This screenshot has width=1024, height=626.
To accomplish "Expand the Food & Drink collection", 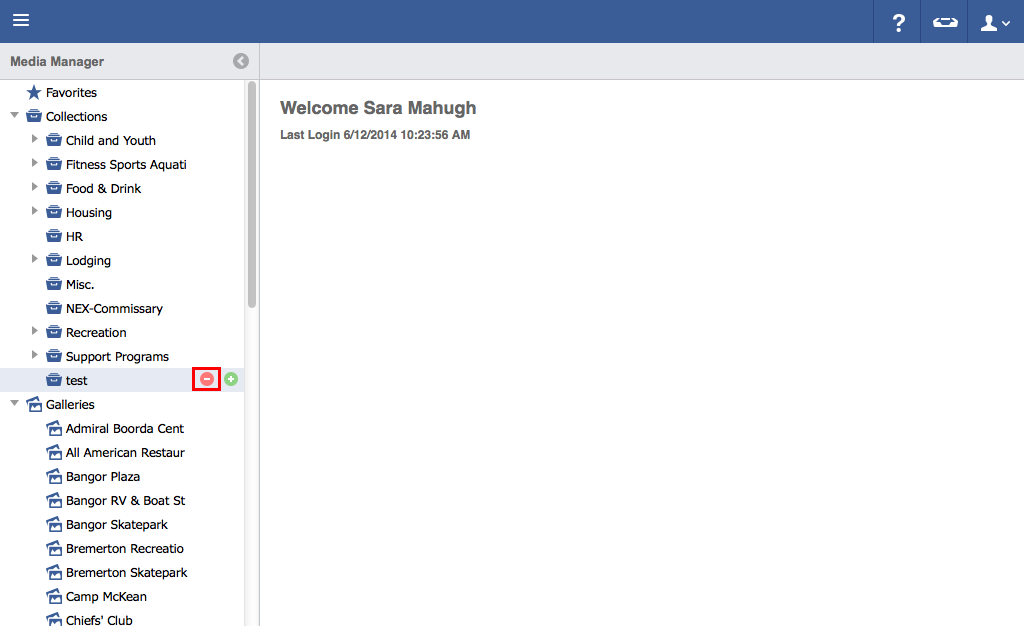I will [35, 188].
